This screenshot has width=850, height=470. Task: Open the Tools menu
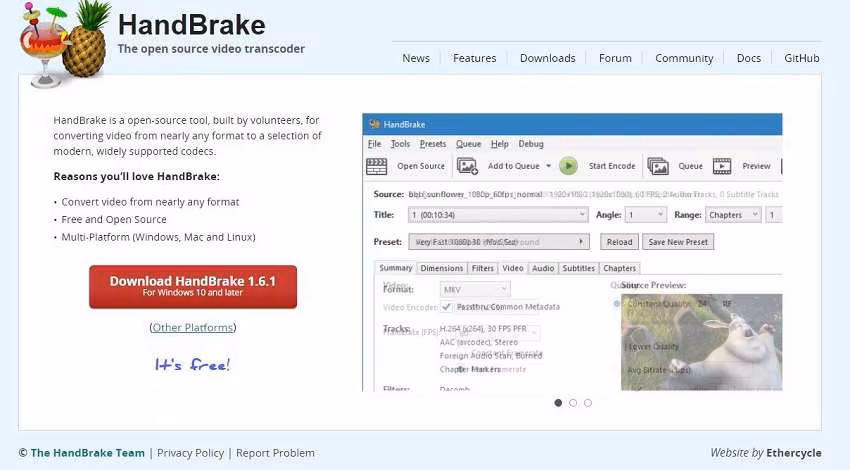[x=400, y=144]
